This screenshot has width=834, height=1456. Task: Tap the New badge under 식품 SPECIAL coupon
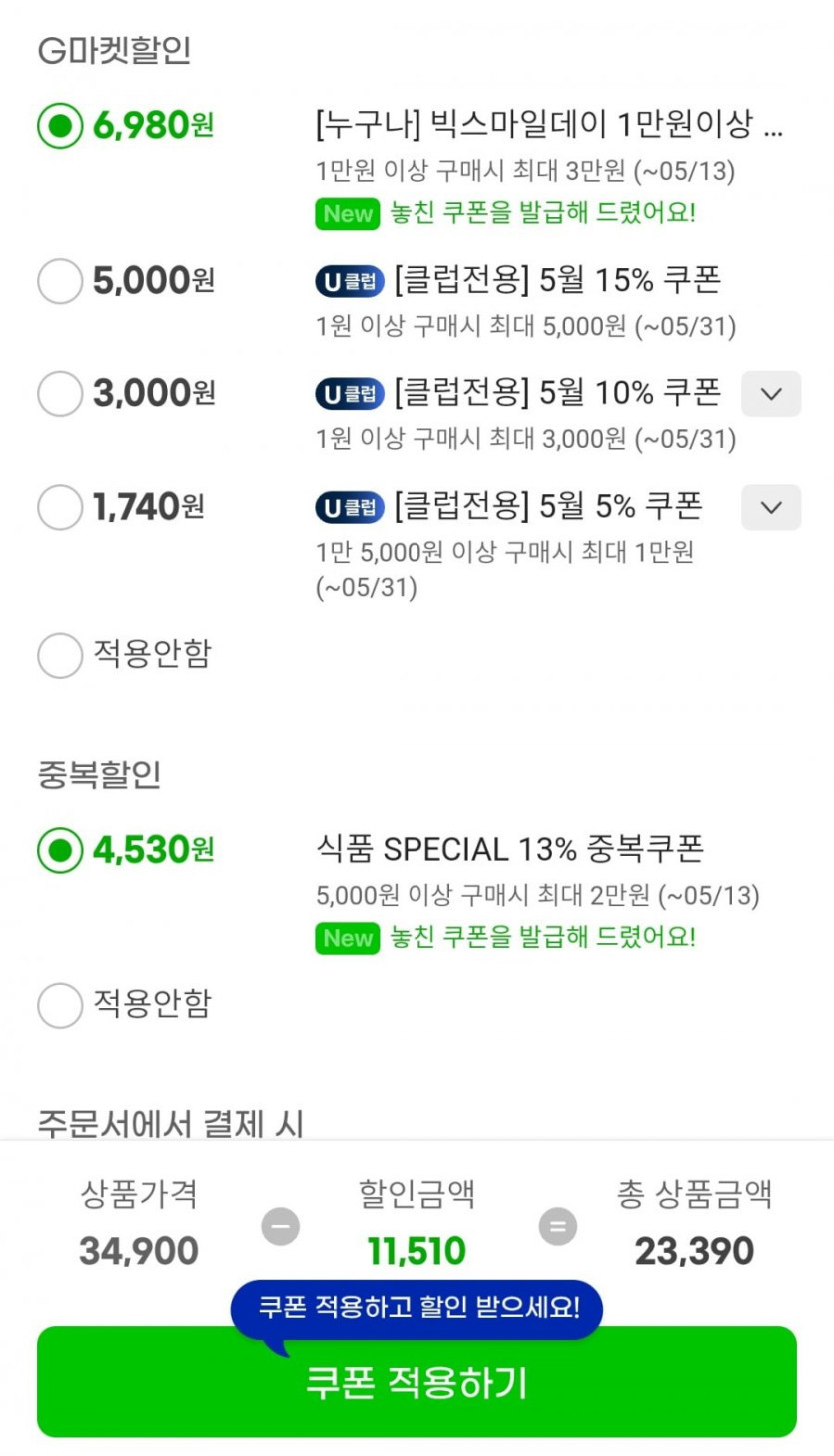coord(348,938)
